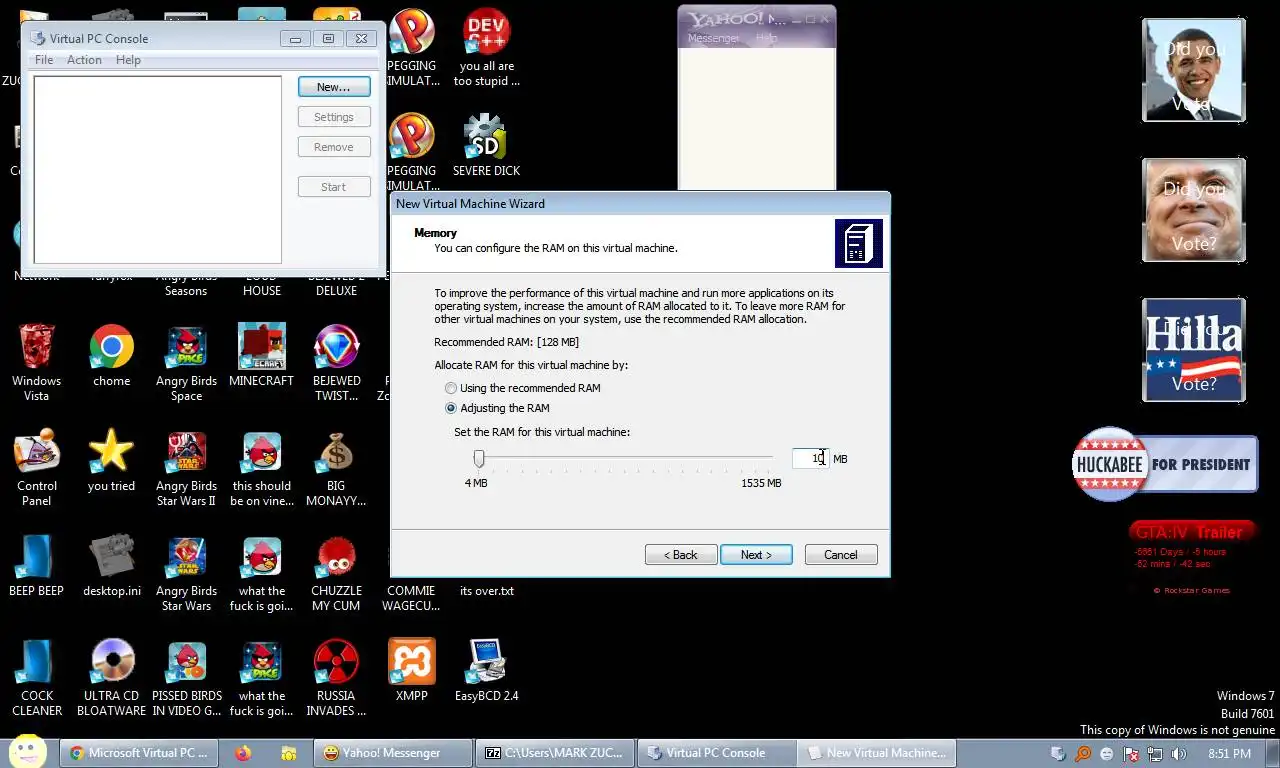
Task: Launch the XMPP orange icon
Action: pyautogui.click(x=411, y=671)
